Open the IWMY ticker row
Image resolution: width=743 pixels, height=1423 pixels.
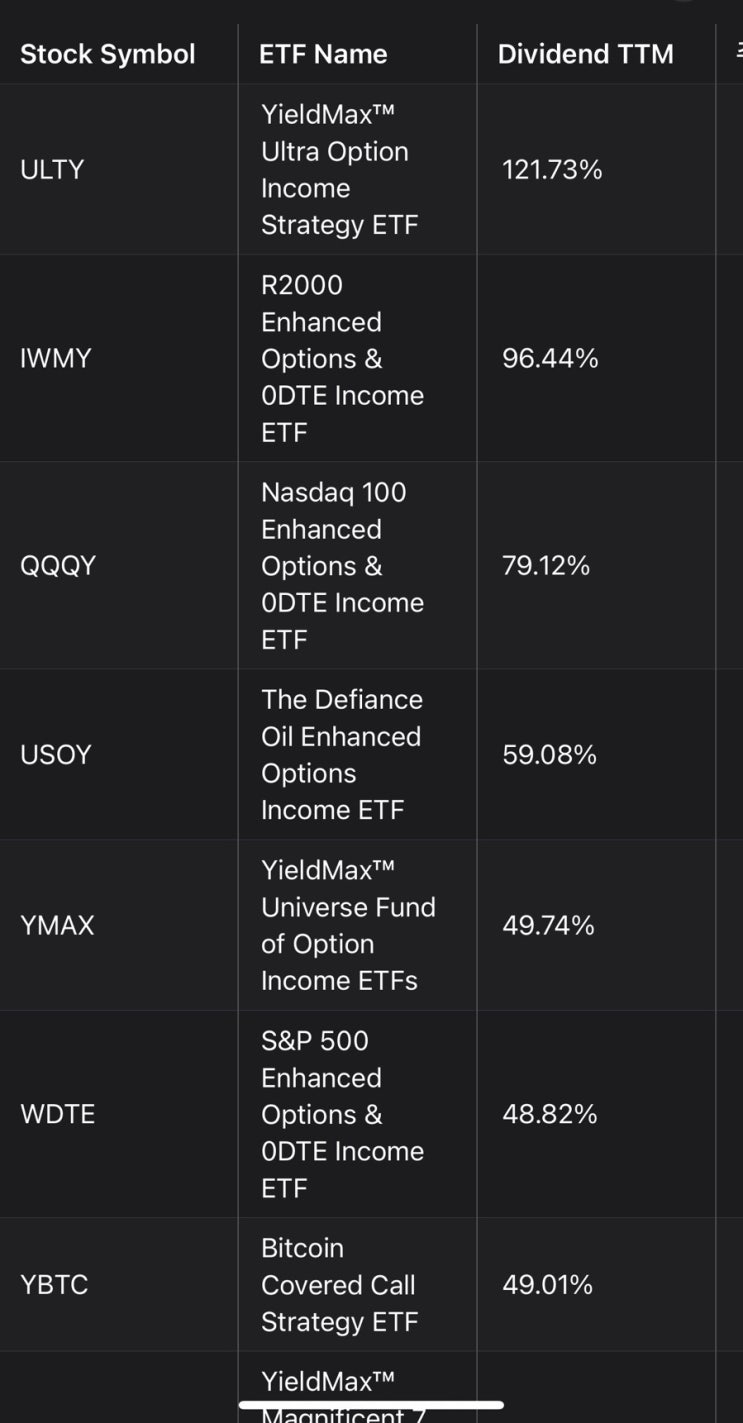click(55, 358)
